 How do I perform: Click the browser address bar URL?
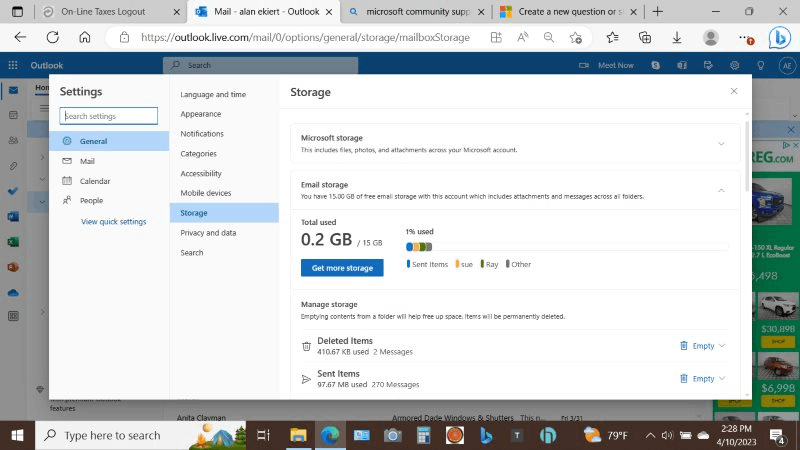(x=305, y=37)
